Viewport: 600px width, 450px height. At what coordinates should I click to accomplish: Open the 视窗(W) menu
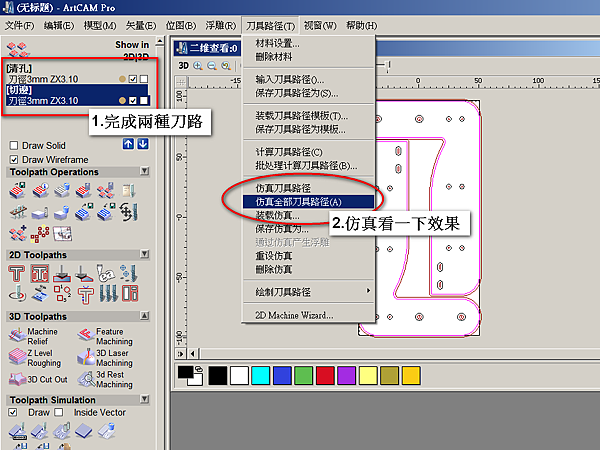click(320, 26)
